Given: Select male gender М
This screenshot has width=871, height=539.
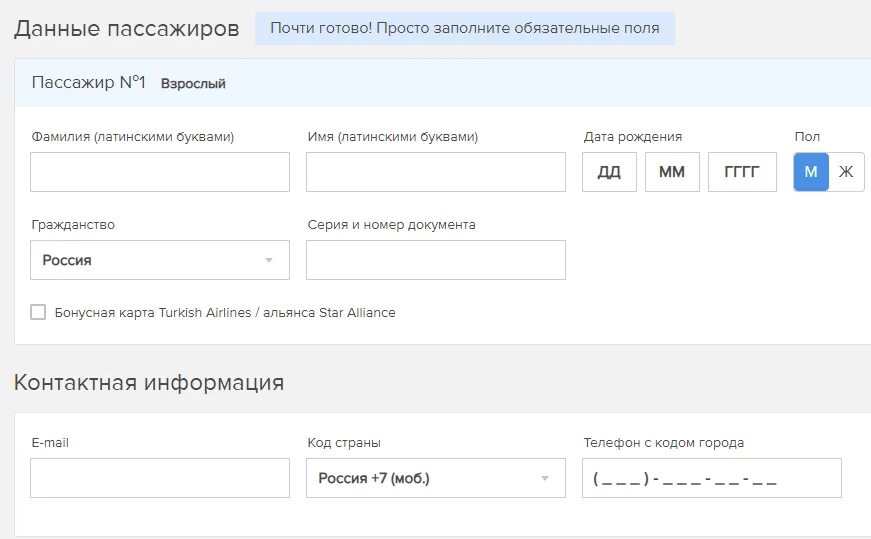Looking at the screenshot, I should [x=811, y=172].
